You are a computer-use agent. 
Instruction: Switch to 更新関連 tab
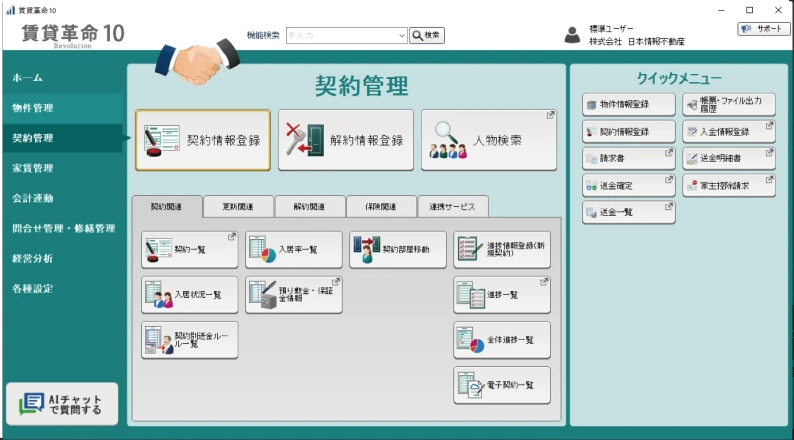pos(238,207)
